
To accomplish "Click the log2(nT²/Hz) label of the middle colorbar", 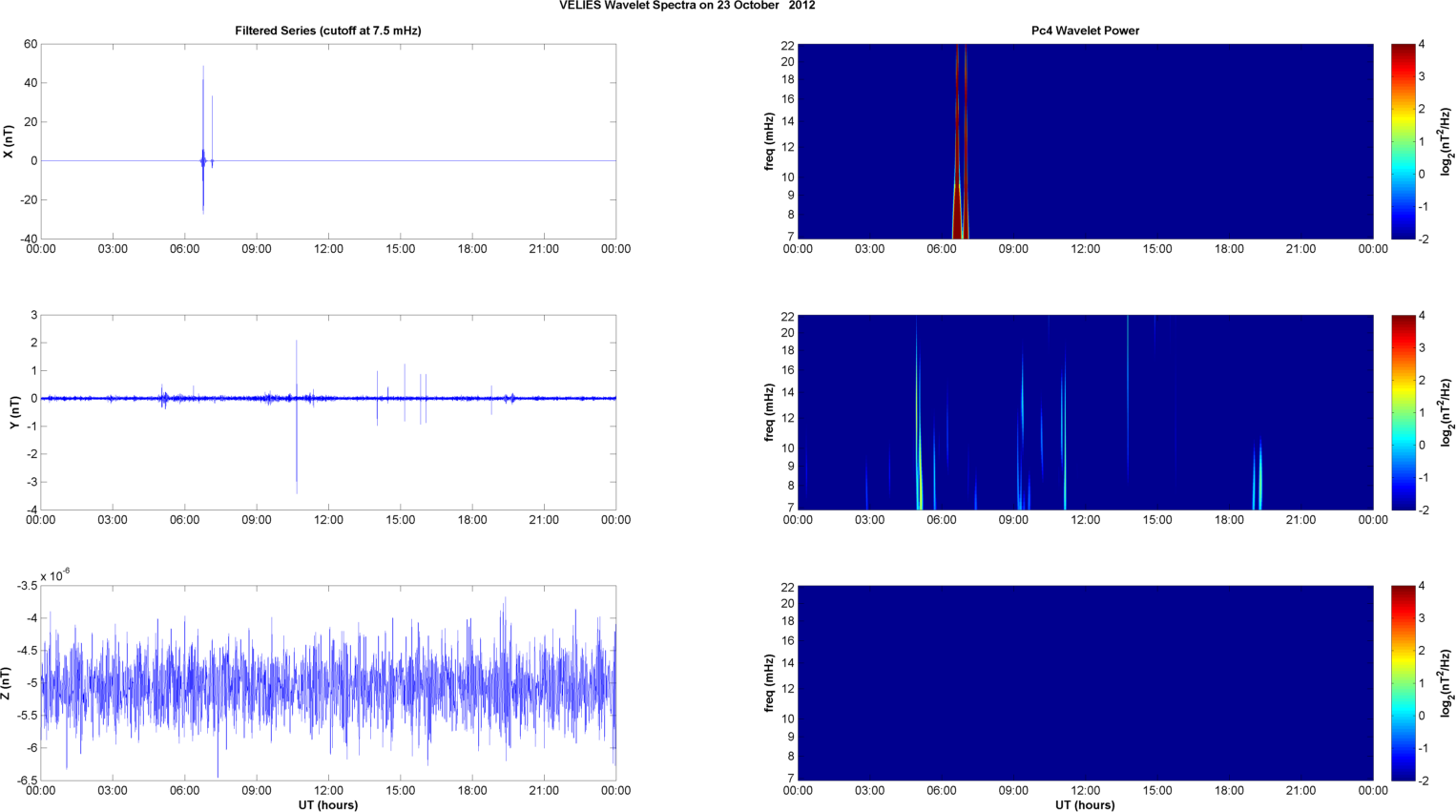I will 1446,412.
